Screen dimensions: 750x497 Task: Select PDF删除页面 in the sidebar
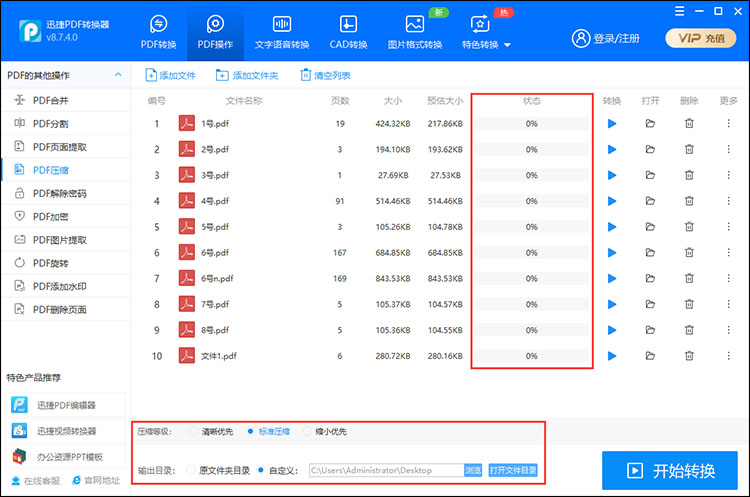click(x=66, y=309)
